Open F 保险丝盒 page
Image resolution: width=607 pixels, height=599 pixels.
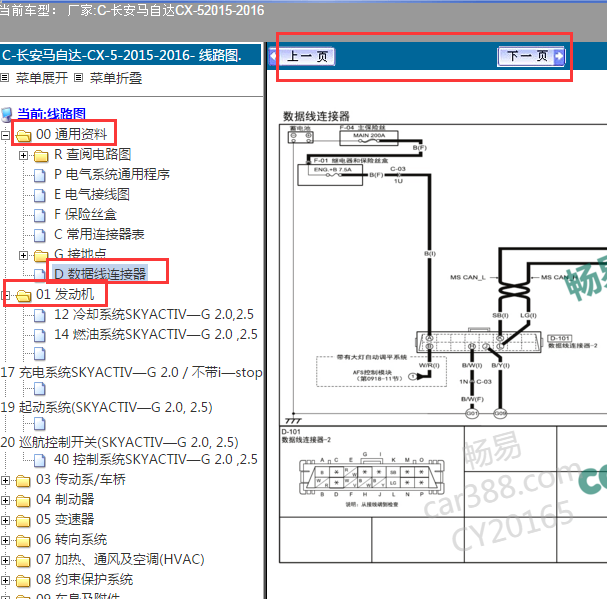[86, 214]
